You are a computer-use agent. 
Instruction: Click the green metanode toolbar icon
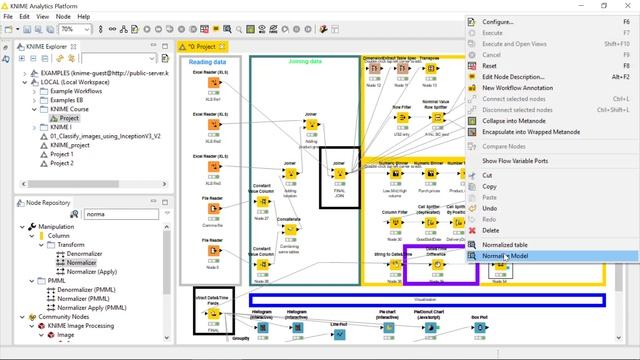[x=250, y=29]
